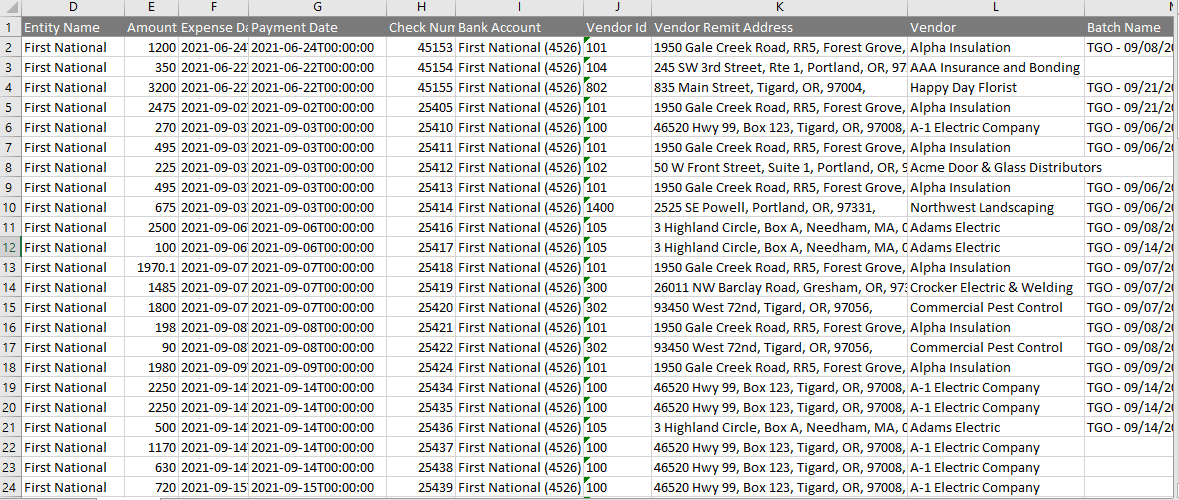Select vendor id 802 cell

click(618, 87)
